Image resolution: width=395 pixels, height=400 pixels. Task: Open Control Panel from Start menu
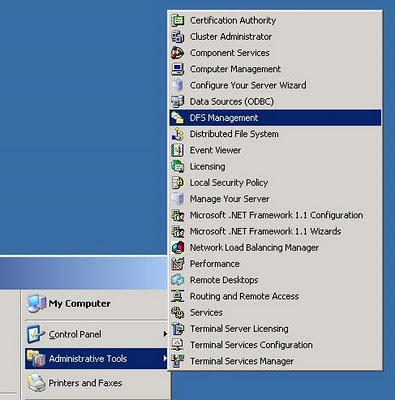[x=96, y=334]
